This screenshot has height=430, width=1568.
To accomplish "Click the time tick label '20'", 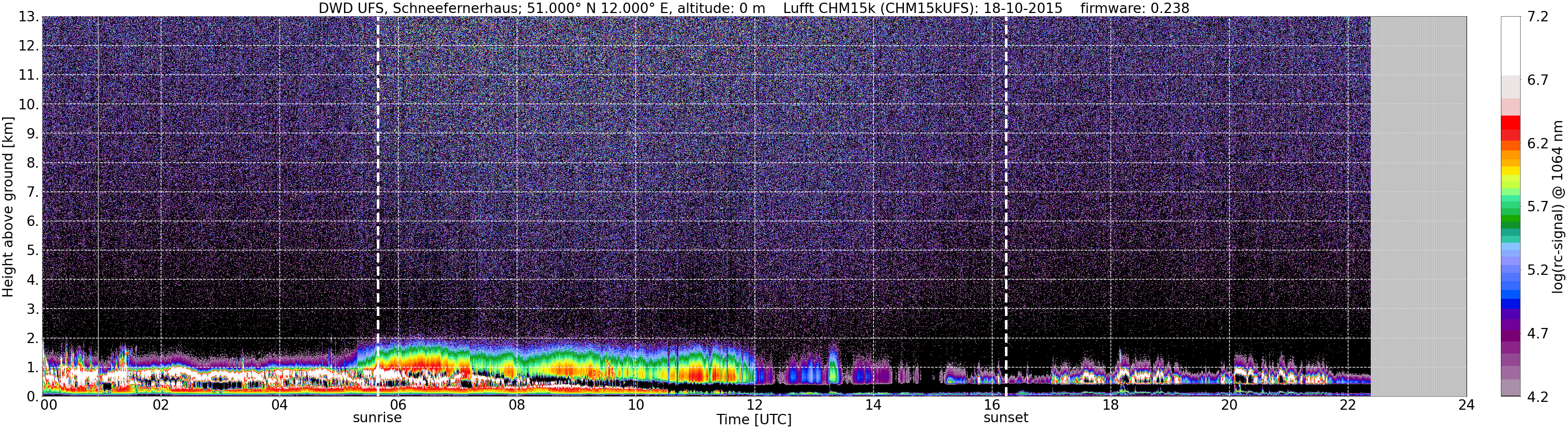I will [1229, 406].
